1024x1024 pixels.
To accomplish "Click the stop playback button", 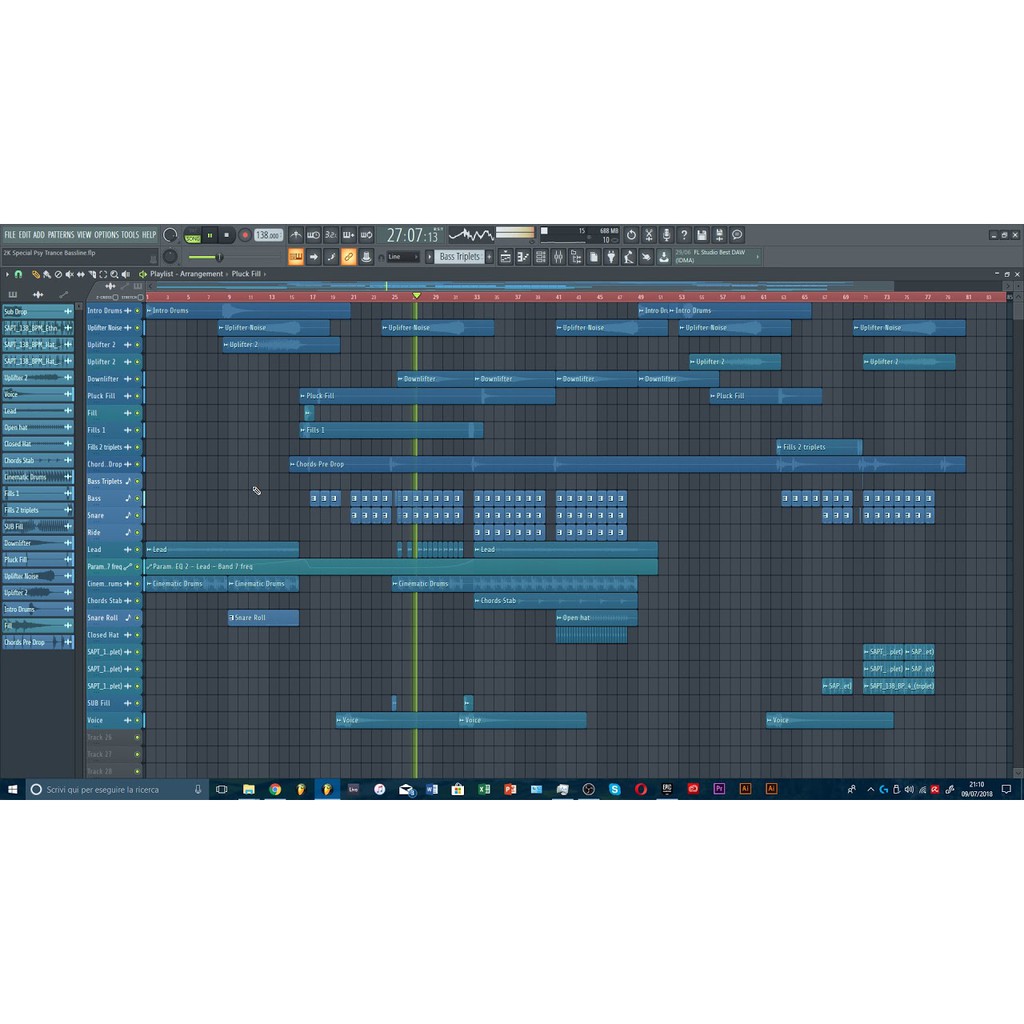I will (x=227, y=235).
